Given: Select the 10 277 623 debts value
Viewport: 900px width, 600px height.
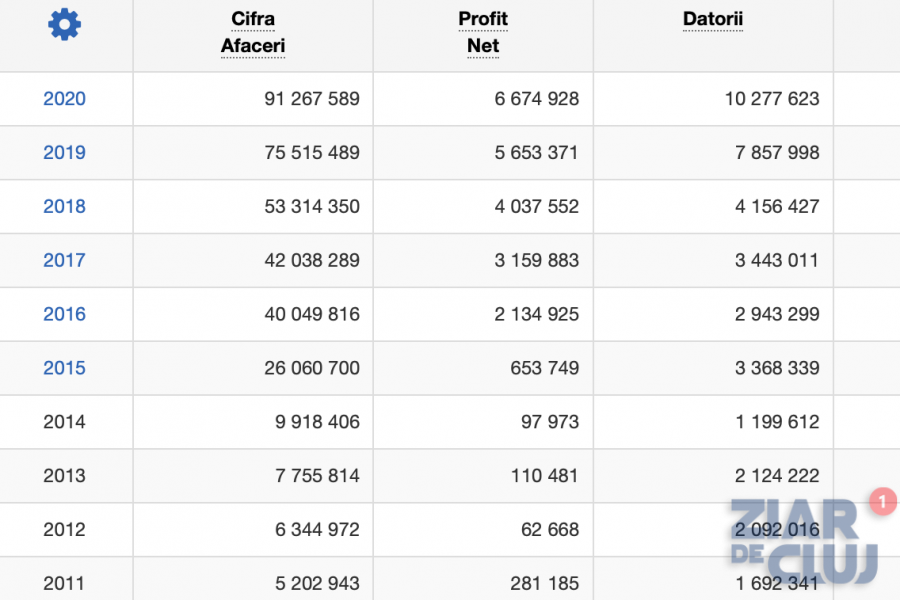Looking at the screenshot, I should point(772,99).
